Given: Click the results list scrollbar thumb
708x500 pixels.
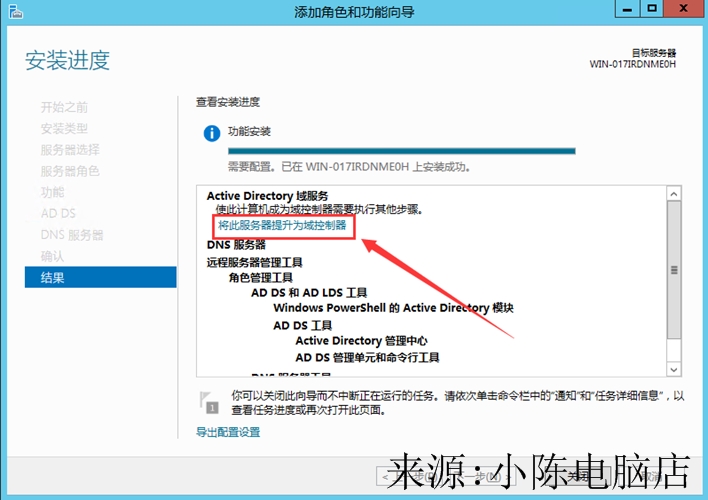Looking at the screenshot, I should coord(674,270).
